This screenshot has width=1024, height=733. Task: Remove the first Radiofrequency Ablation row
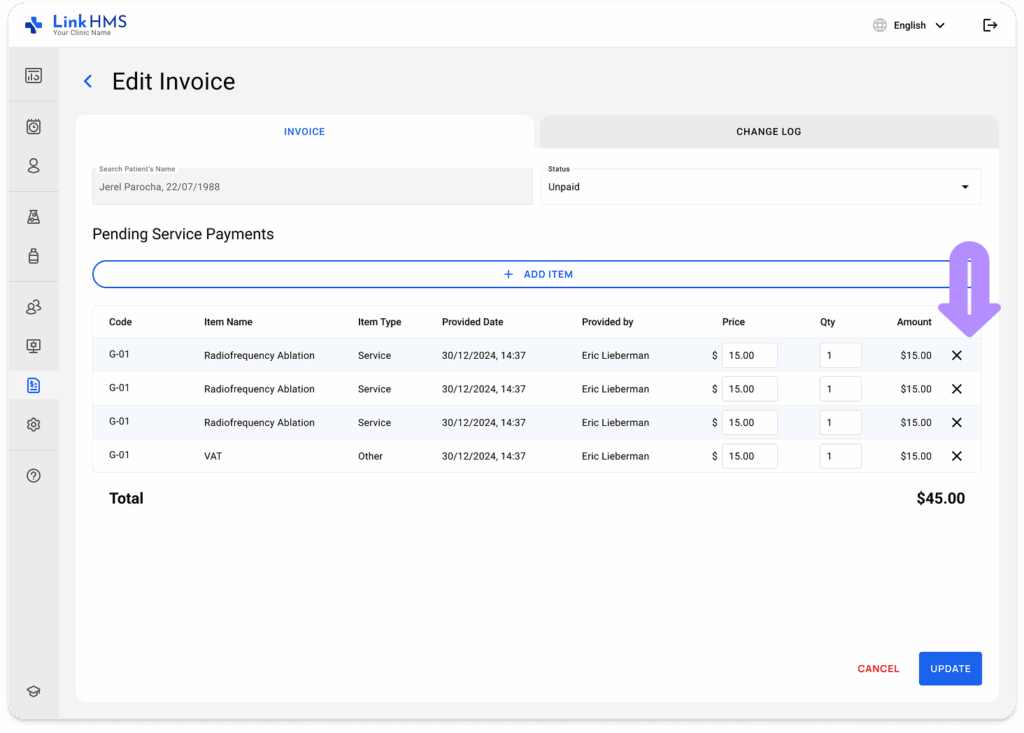957,355
